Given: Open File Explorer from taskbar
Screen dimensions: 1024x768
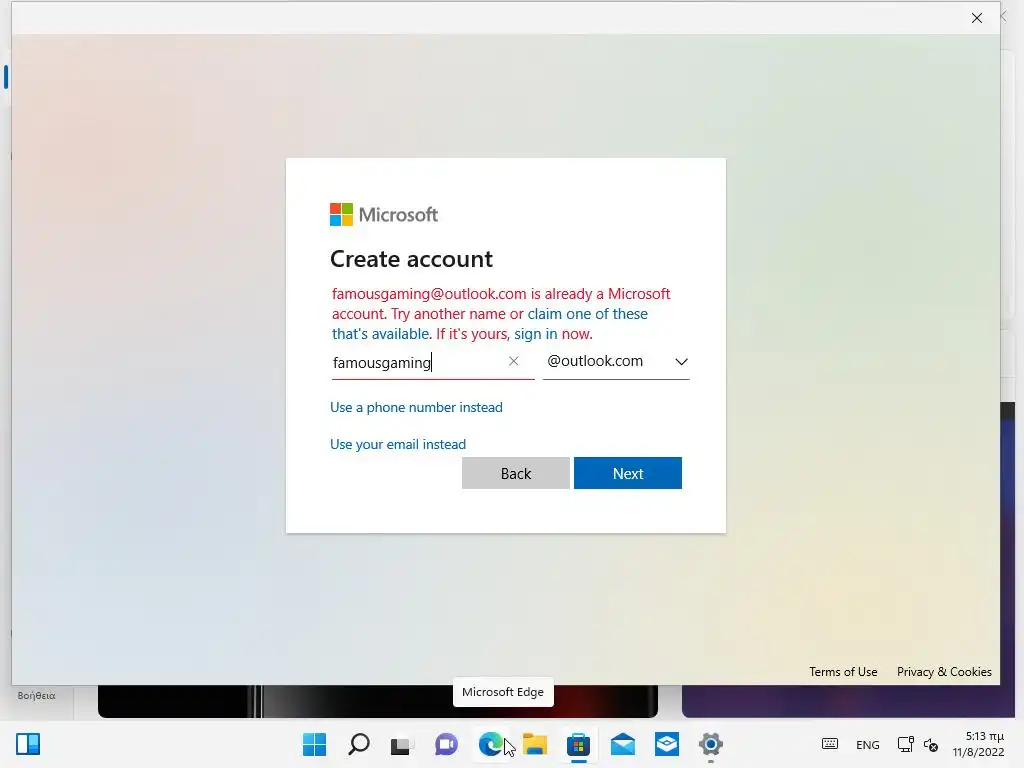Looking at the screenshot, I should coord(535,744).
